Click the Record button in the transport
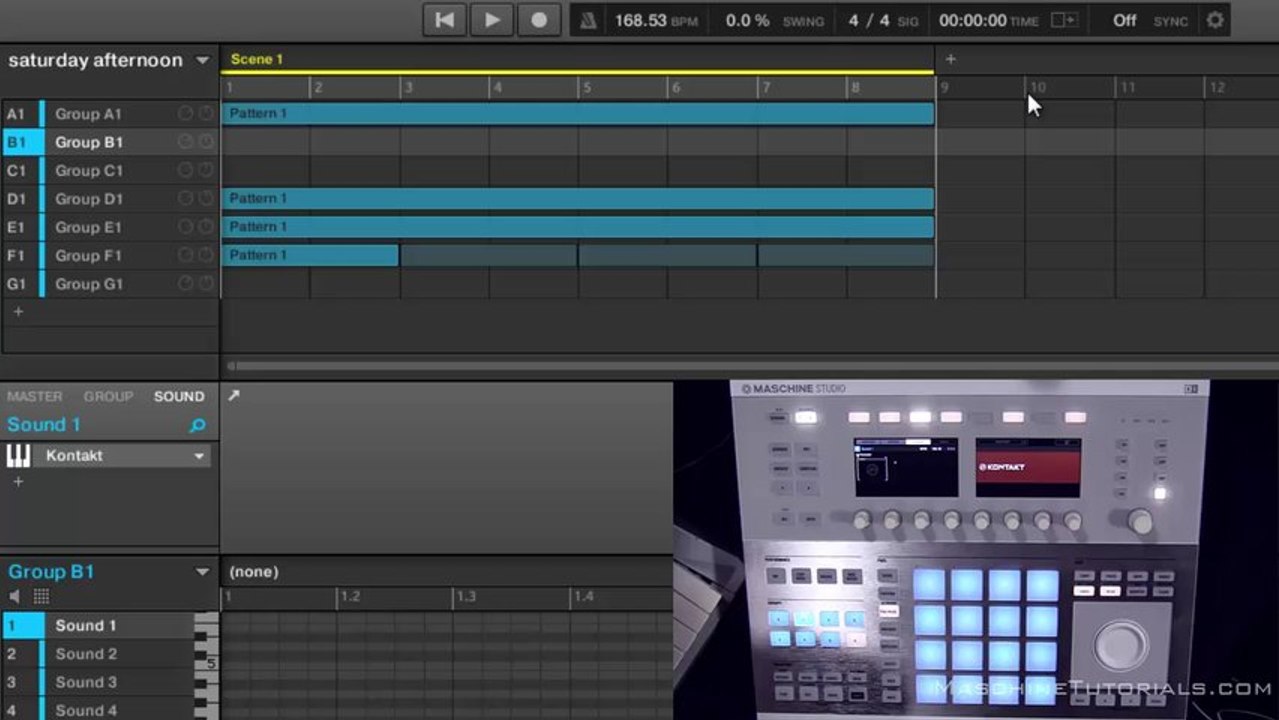1279x720 pixels. point(539,19)
